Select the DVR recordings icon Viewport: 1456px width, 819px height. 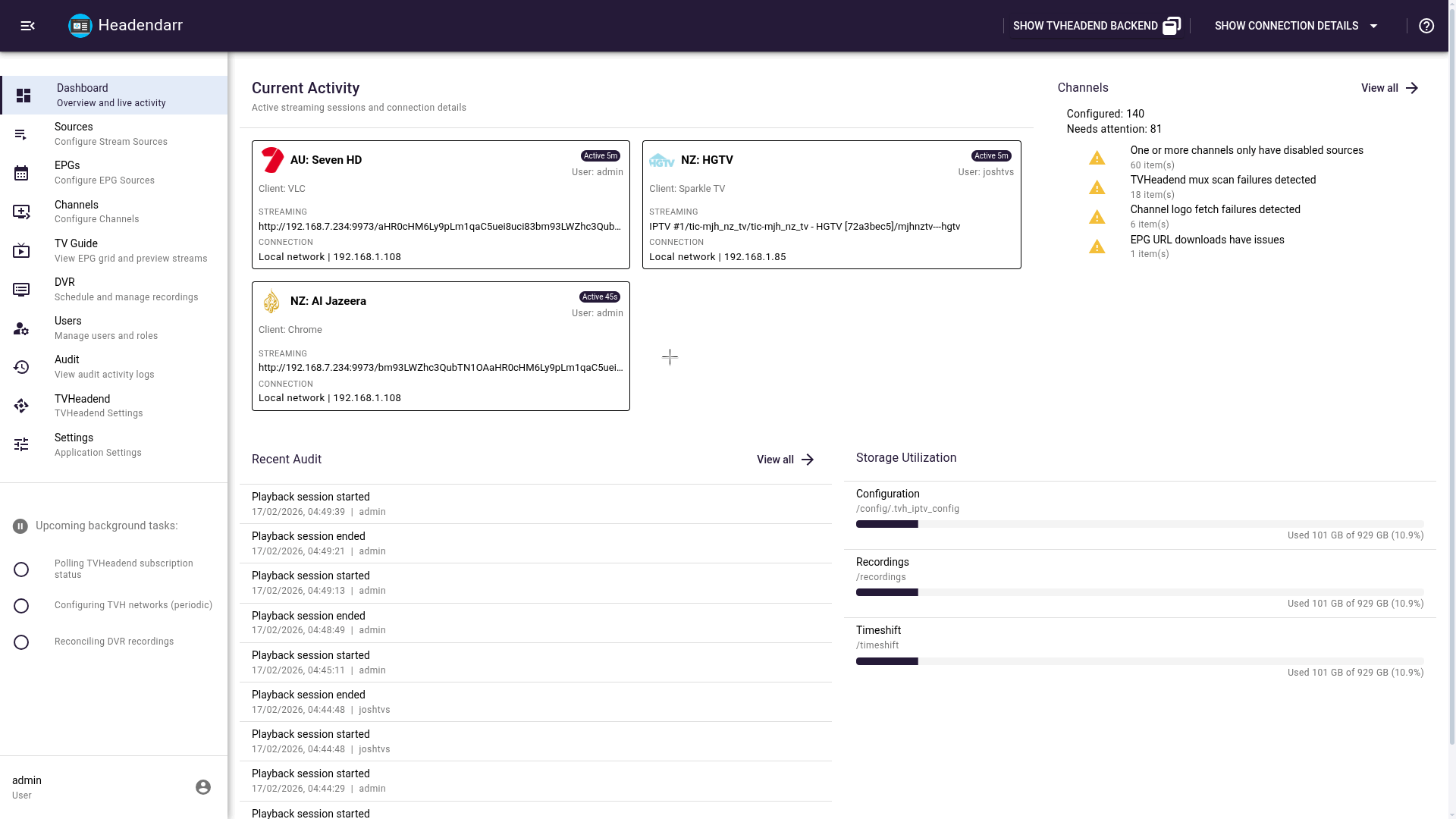tap(21, 290)
